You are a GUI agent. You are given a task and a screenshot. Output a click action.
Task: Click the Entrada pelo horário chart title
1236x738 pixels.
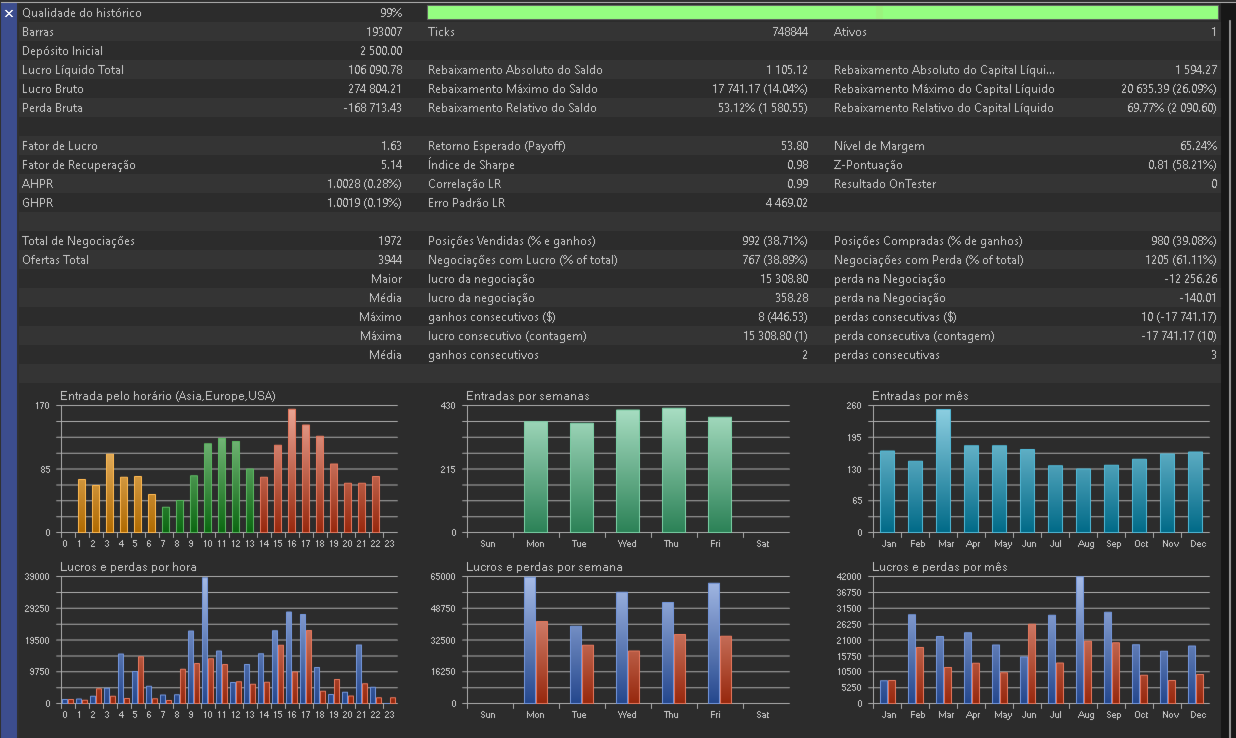tap(168, 396)
